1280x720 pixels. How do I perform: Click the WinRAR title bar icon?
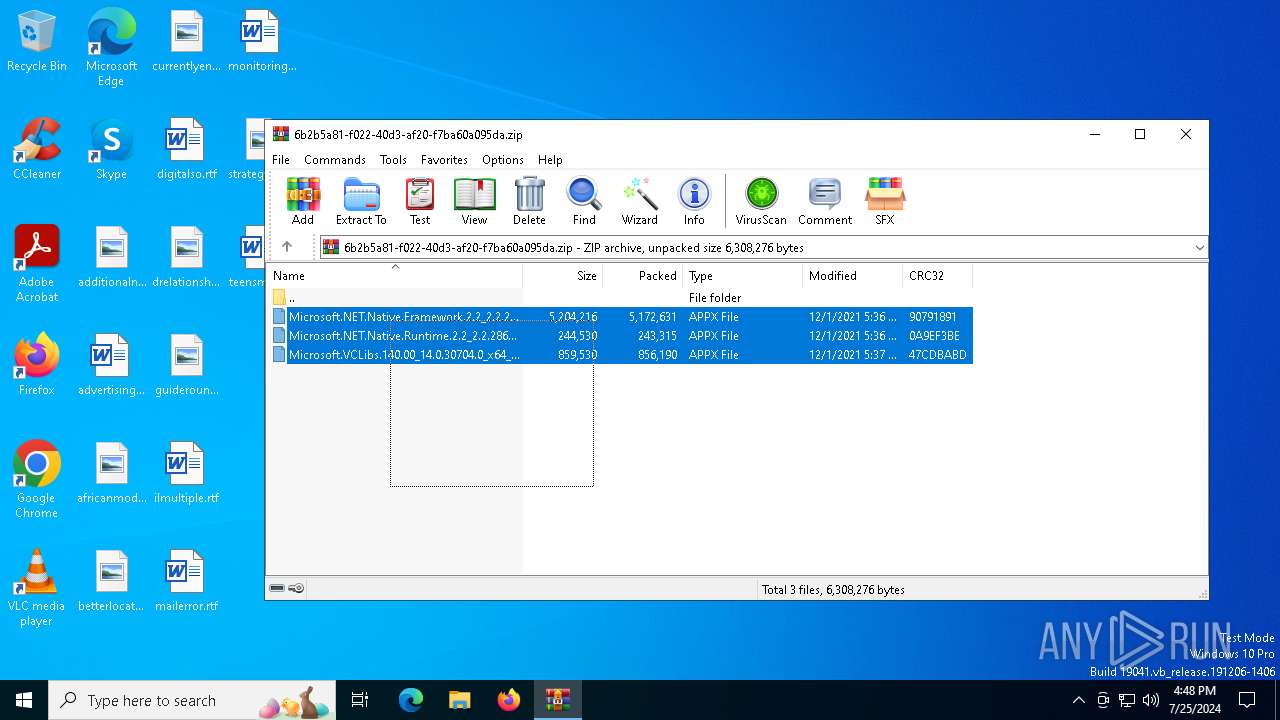[281, 134]
